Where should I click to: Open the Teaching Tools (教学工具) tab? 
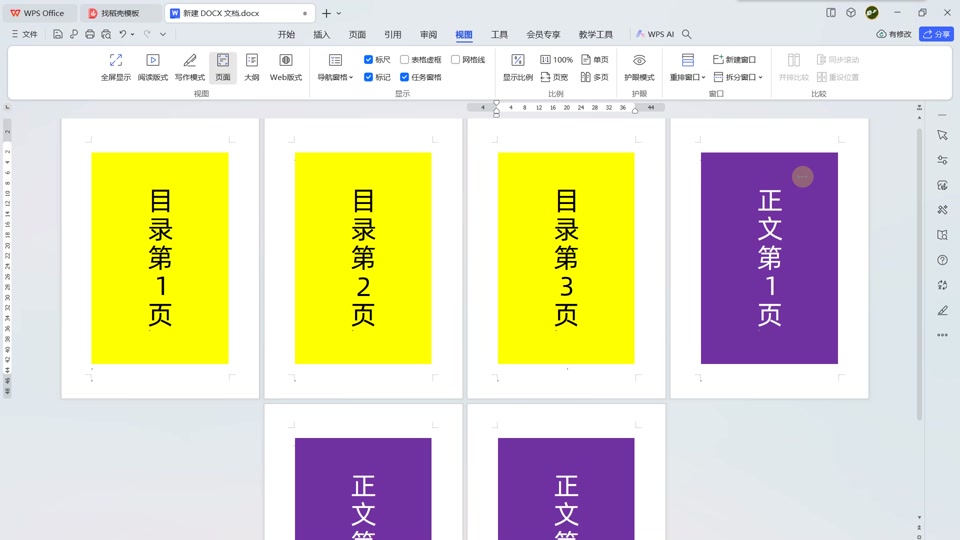coord(596,34)
